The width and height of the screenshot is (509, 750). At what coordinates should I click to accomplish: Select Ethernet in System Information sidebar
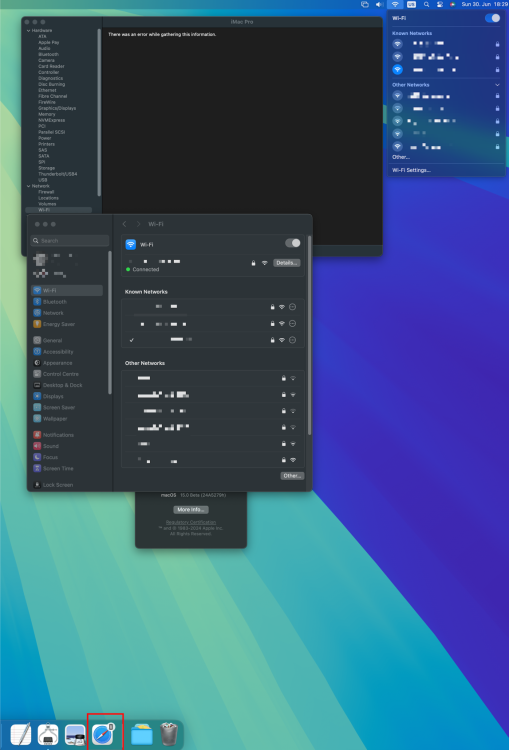pos(47,90)
